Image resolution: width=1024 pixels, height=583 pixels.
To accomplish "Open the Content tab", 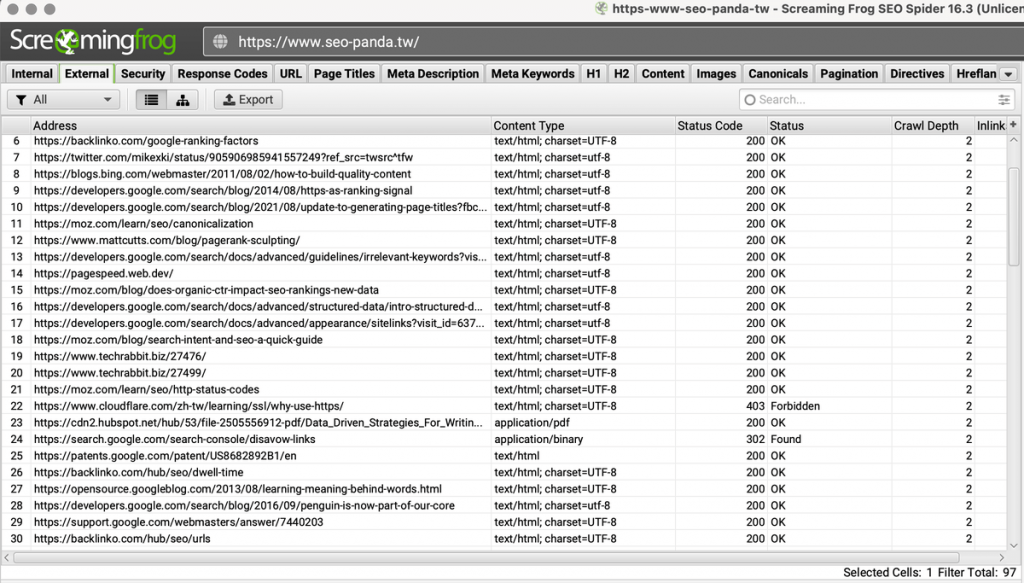I will (x=663, y=74).
